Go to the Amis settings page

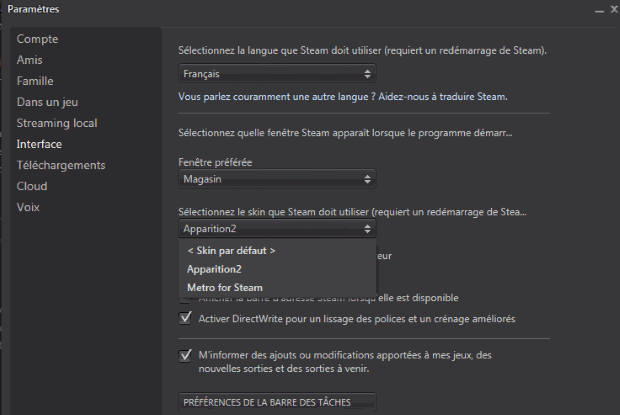coord(29,60)
